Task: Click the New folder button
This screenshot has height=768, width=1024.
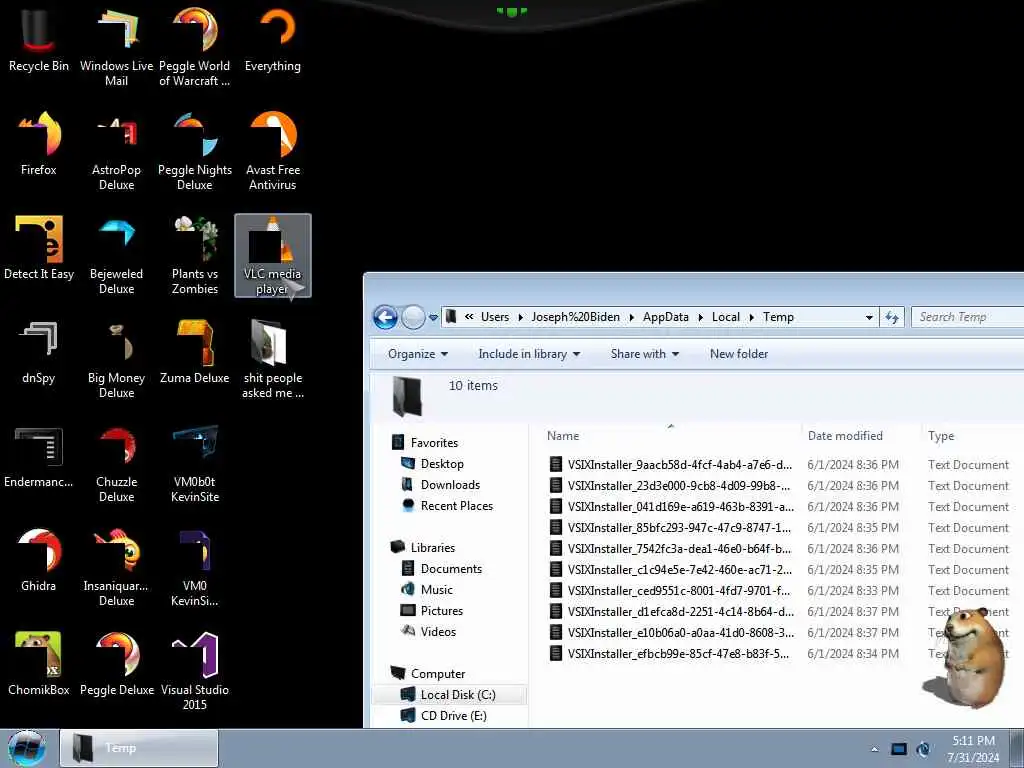Action: click(739, 354)
